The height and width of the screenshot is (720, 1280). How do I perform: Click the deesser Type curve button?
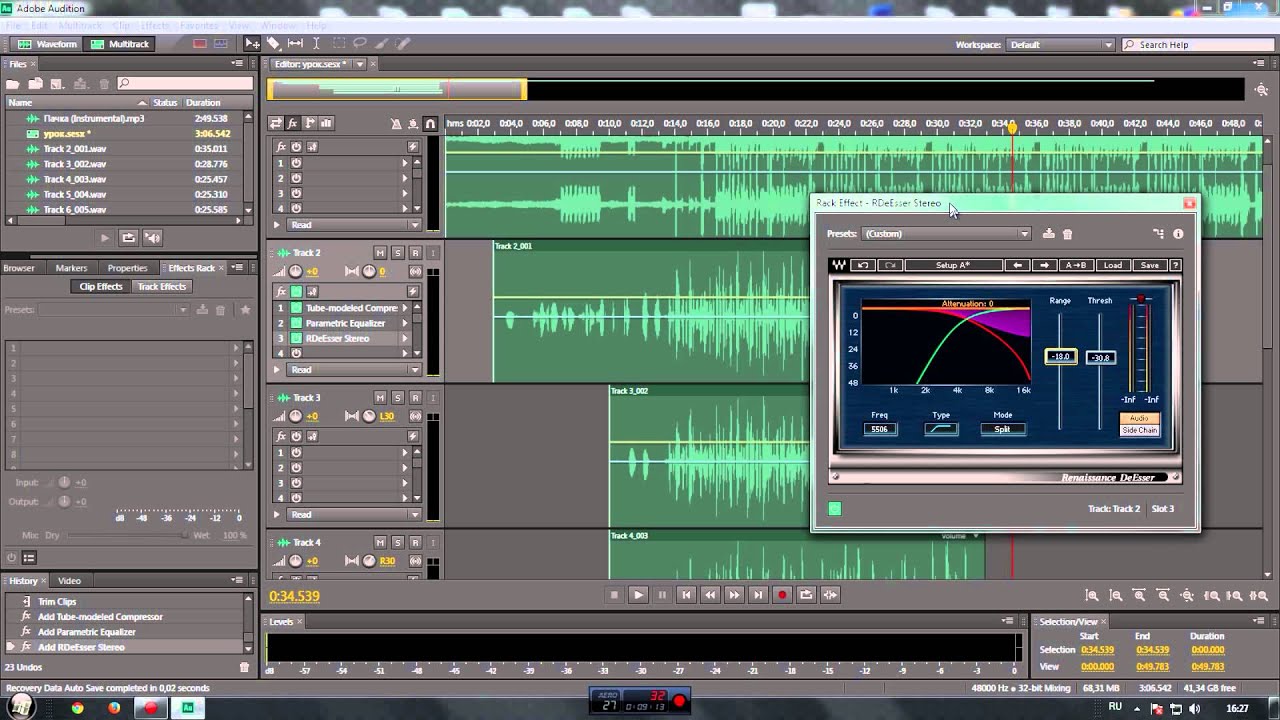(941, 429)
